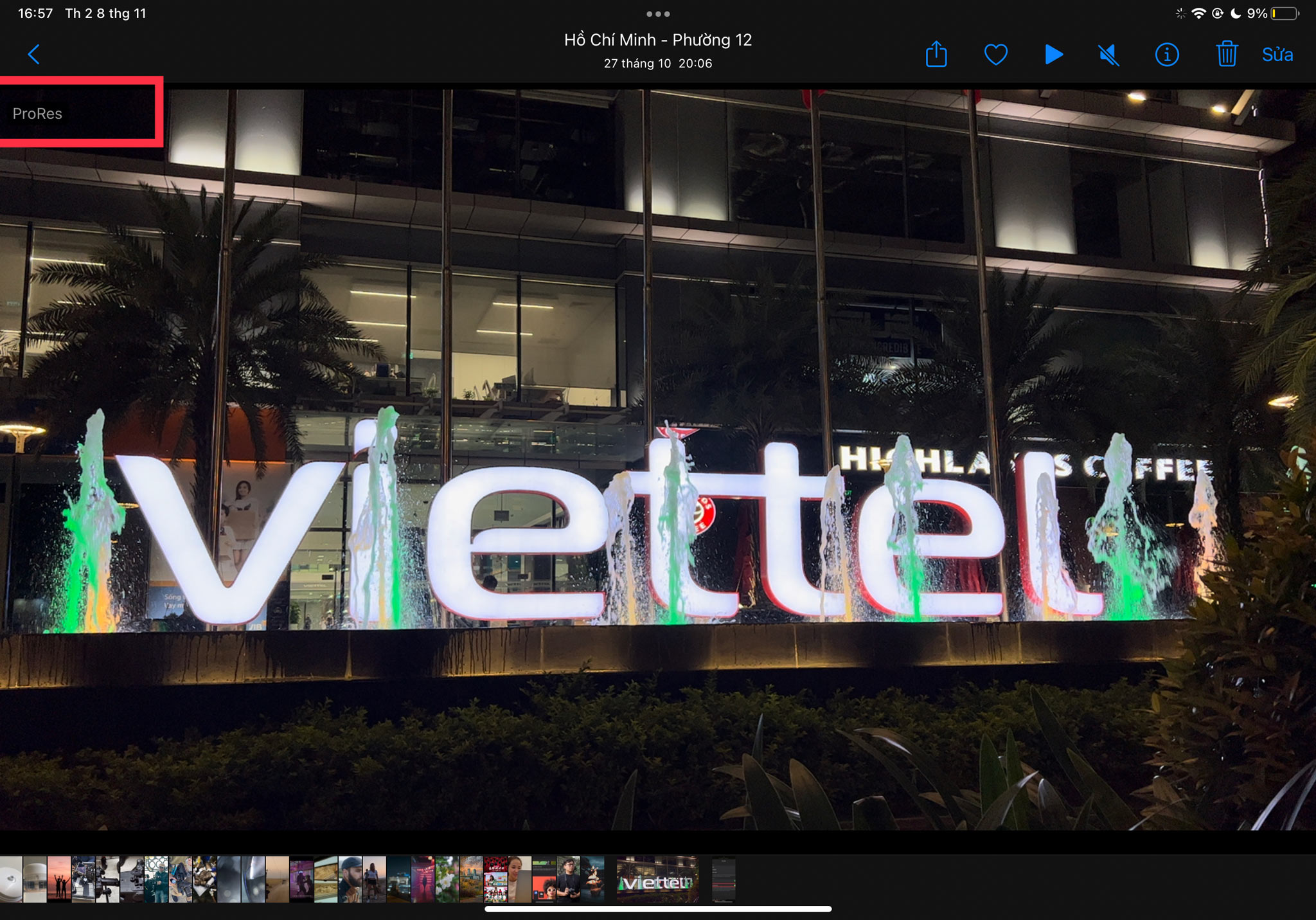Image resolution: width=1316 pixels, height=920 pixels.
Task: Tap the 27 tháng 10 20:06 date label
Action: (x=658, y=63)
